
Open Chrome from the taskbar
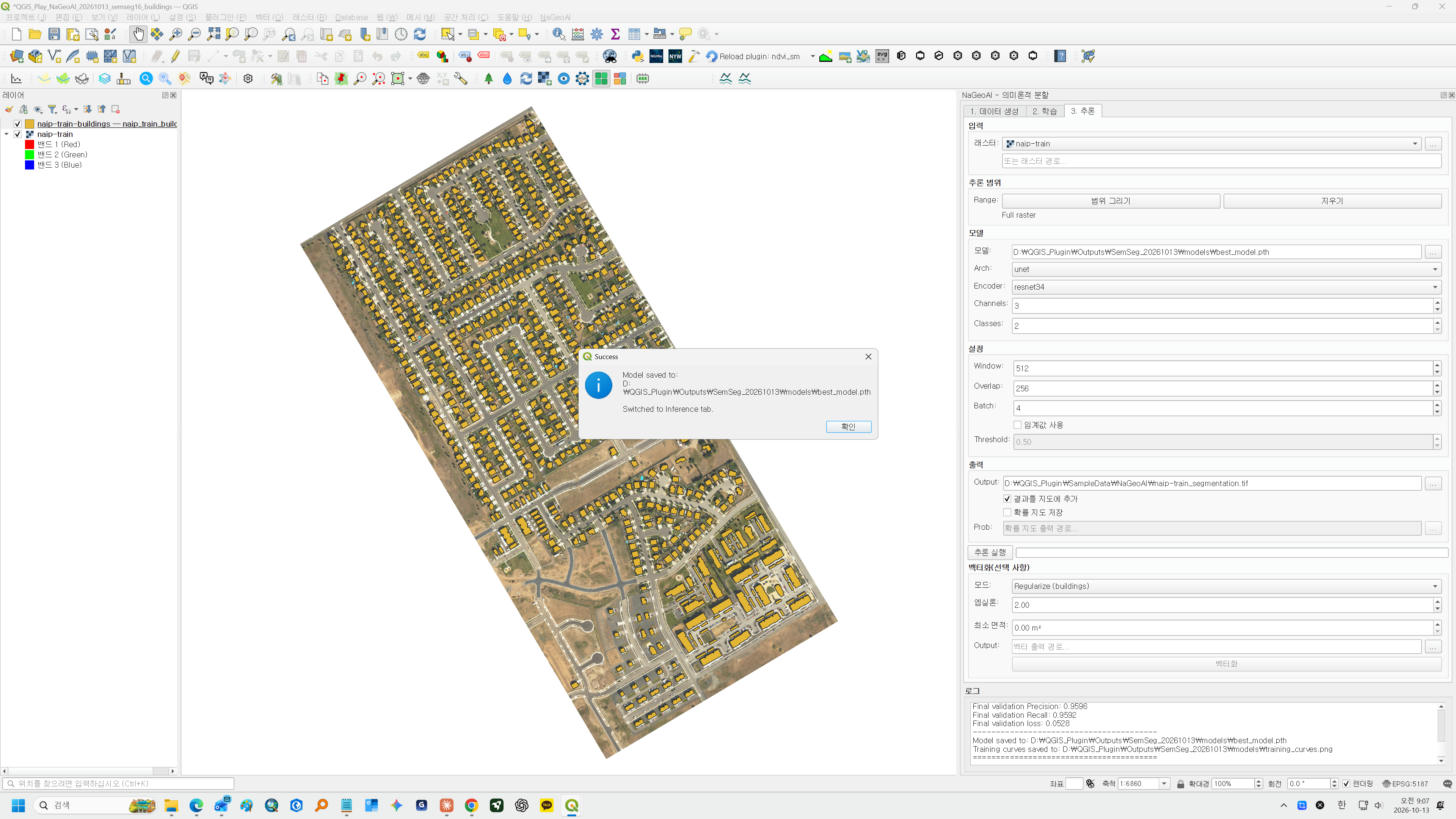click(471, 805)
